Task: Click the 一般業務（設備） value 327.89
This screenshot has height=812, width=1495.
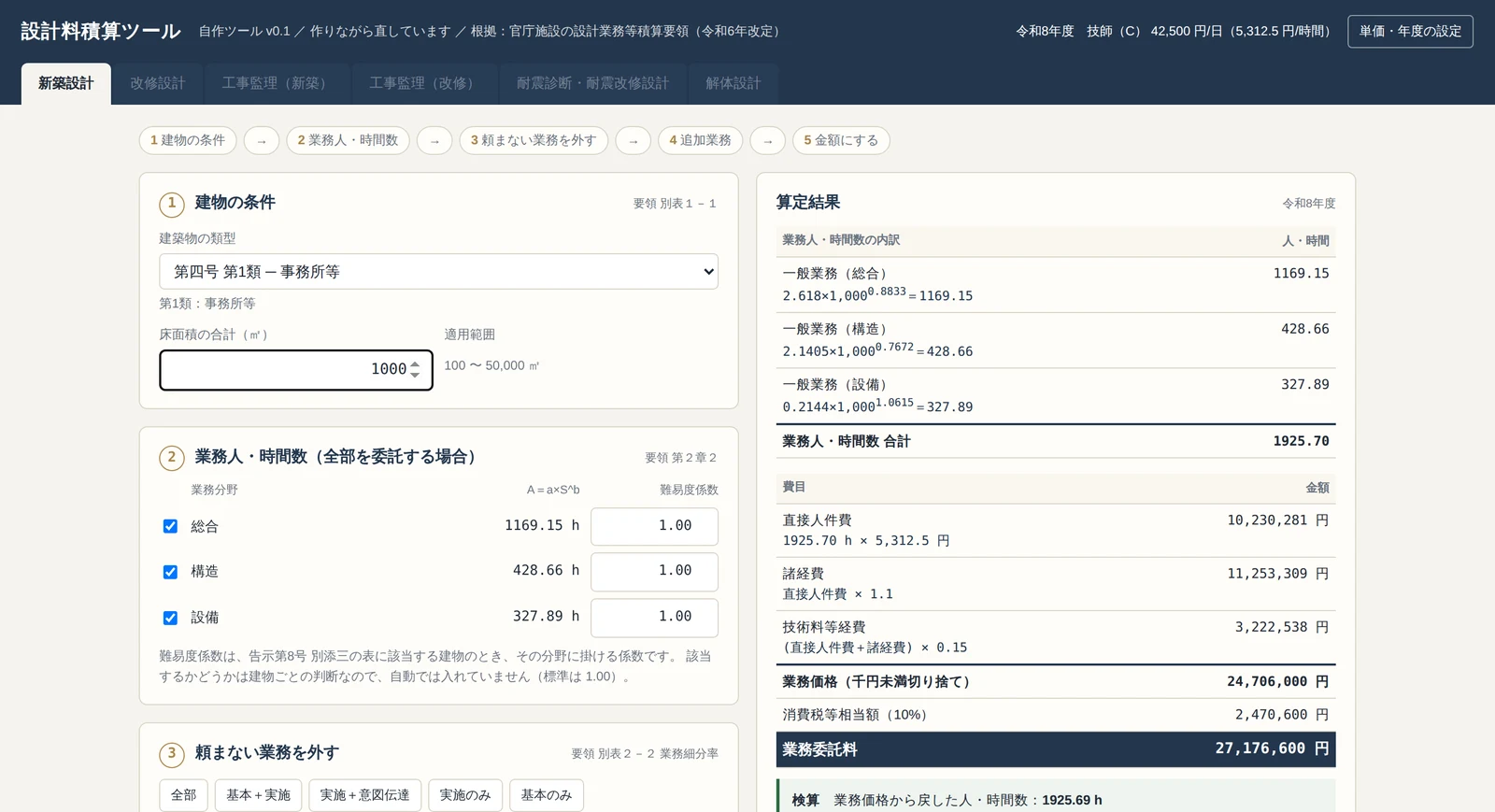Action: [x=1304, y=384]
